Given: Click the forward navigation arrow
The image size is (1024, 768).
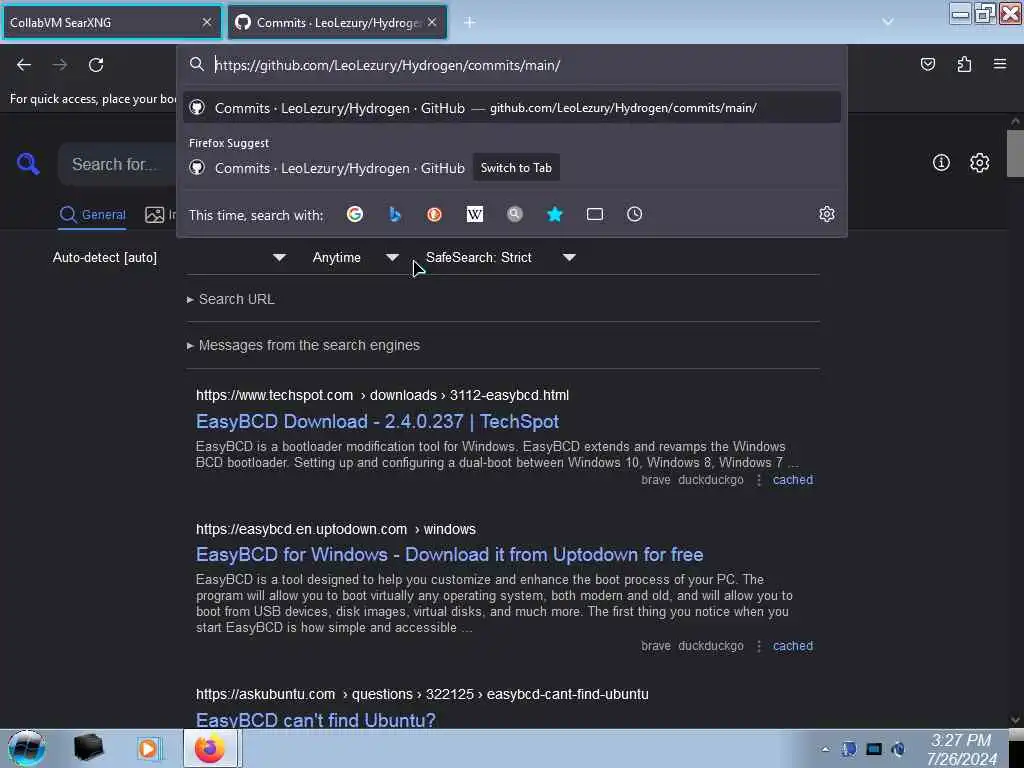Looking at the screenshot, I should (60, 65).
